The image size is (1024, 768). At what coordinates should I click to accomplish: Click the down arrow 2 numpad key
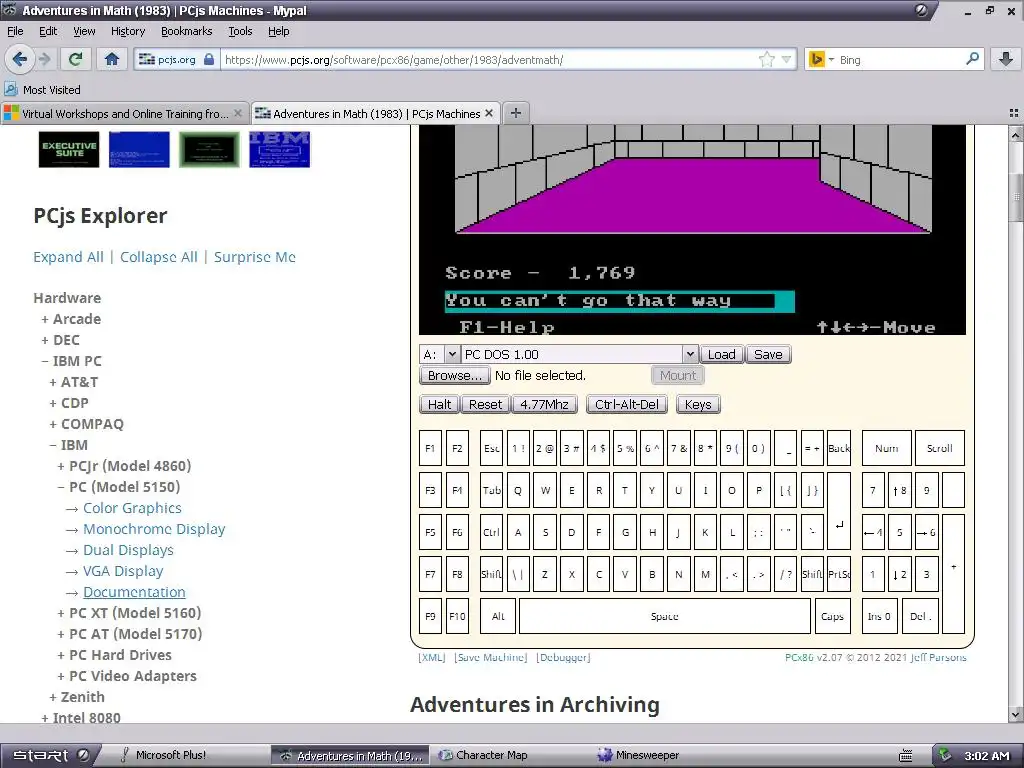(x=900, y=574)
